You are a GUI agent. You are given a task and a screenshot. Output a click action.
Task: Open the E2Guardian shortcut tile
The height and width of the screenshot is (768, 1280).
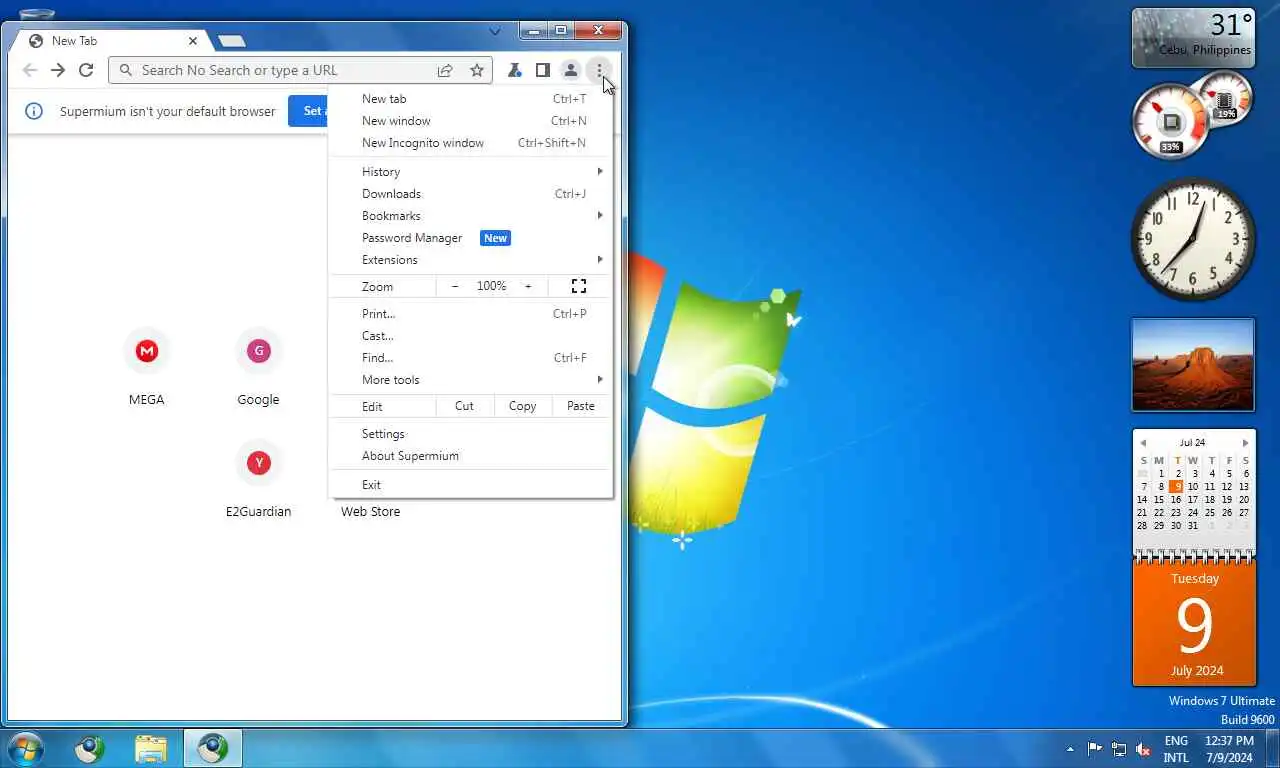(x=258, y=480)
